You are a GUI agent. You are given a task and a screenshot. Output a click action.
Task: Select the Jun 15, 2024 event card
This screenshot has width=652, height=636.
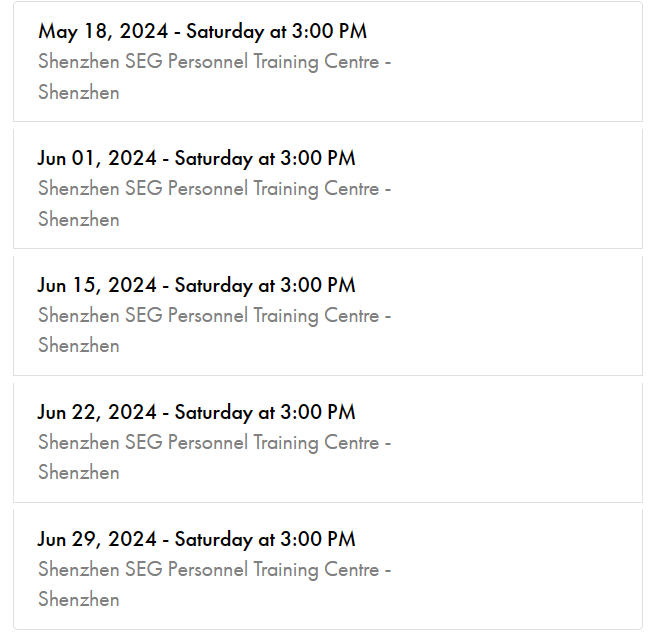pyautogui.click(x=328, y=316)
